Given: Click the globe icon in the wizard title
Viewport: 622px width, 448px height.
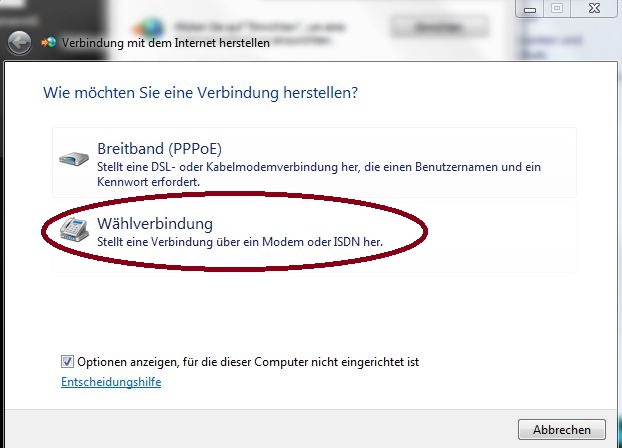Looking at the screenshot, I should tap(49, 42).
